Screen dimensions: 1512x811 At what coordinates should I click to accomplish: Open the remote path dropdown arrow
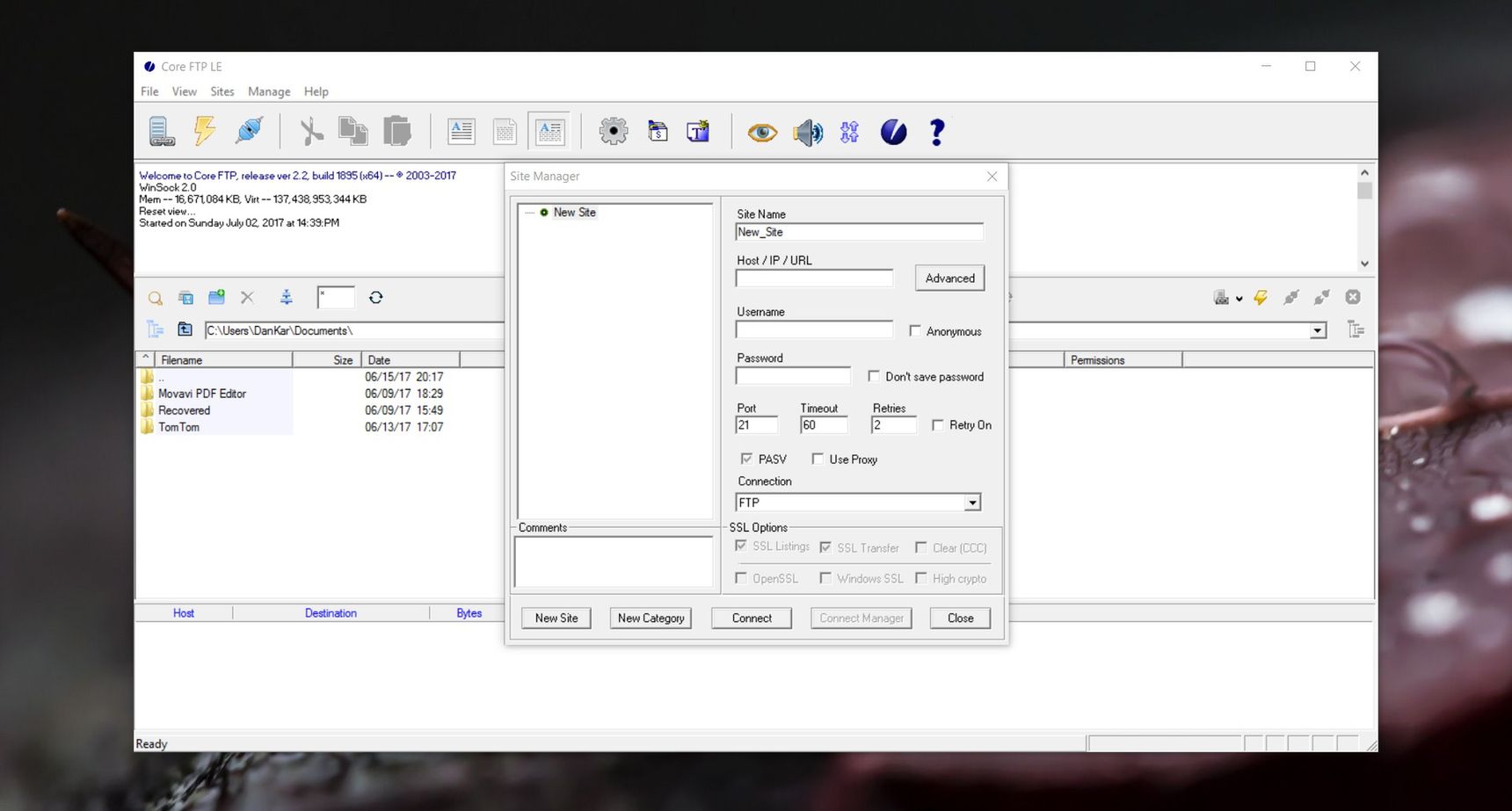pyautogui.click(x=1318, y=330)
